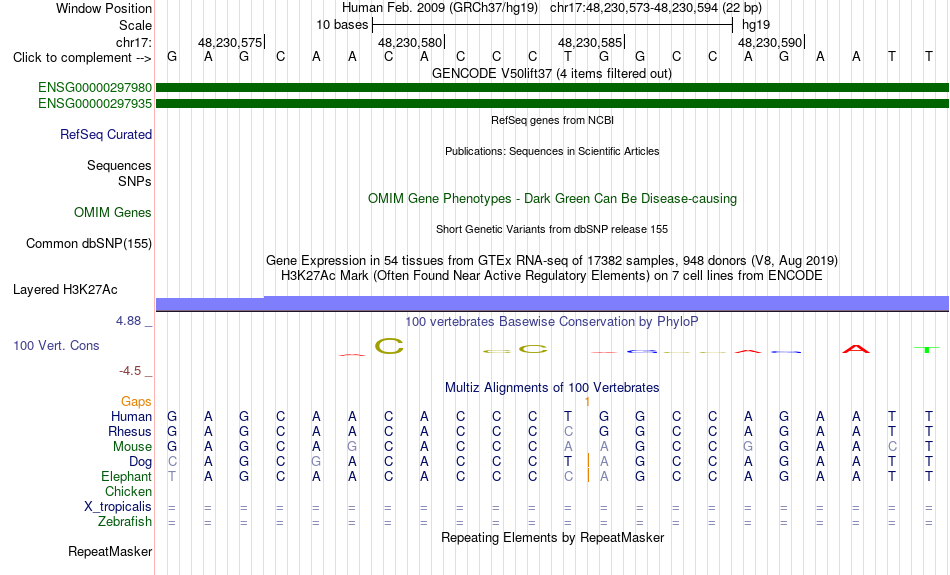Click the '10 bases' scale bar label

tap(342, 25)
